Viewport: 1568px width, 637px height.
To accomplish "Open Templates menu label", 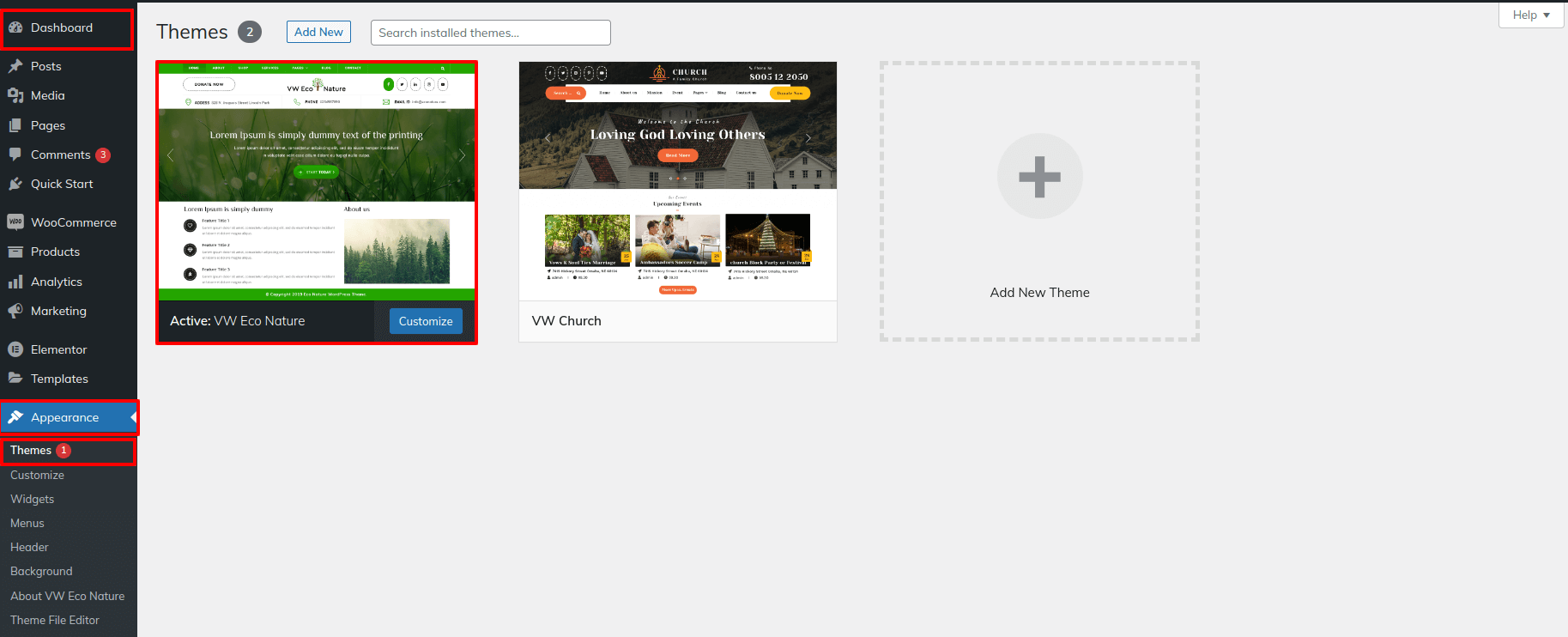I will point(59,379).
